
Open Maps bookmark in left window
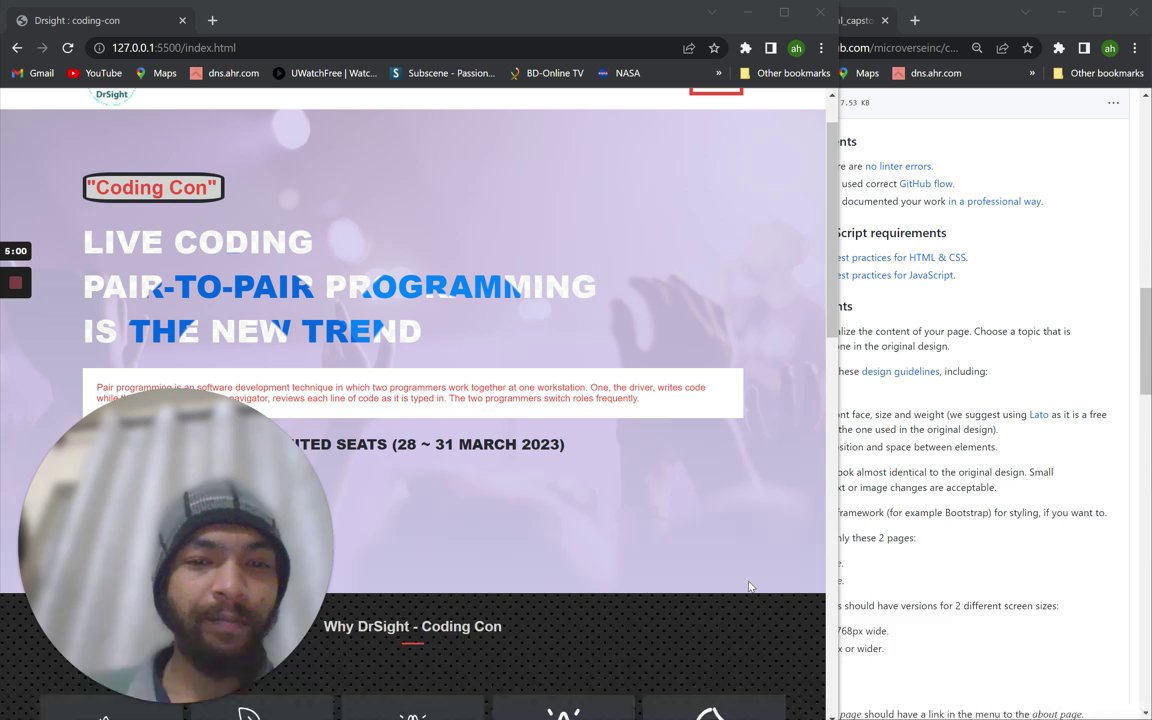tap(156, 73)
